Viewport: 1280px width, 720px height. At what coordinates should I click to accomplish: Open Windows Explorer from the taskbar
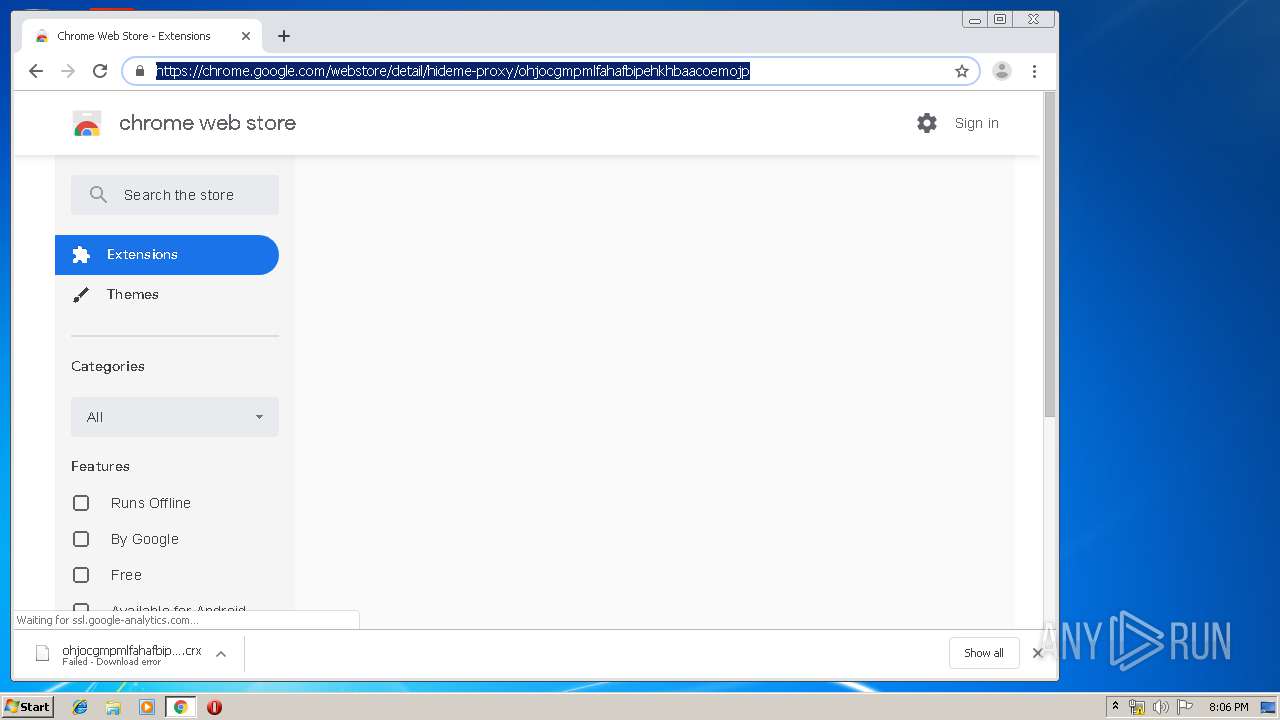pos(113,707)
